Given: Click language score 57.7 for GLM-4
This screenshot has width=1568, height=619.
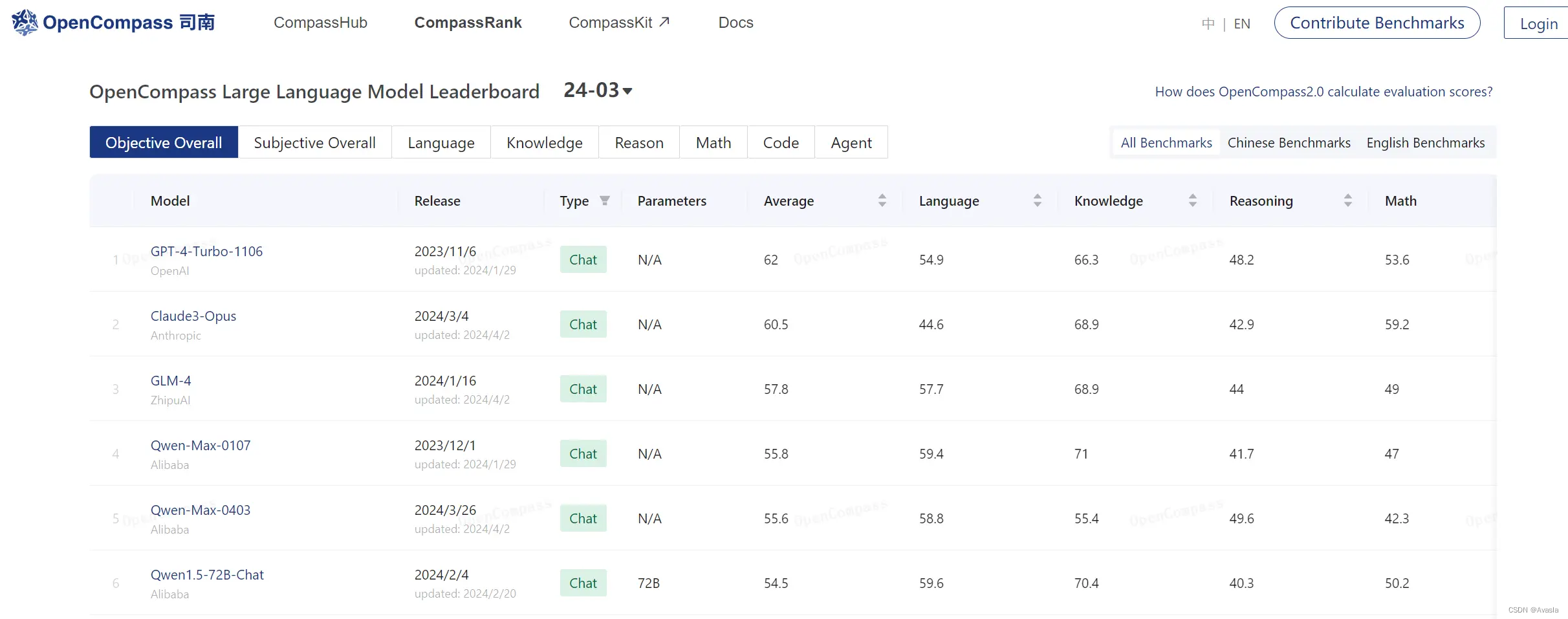Looking at the screenshot, I should pyautogui.click(x=931, y=389).
